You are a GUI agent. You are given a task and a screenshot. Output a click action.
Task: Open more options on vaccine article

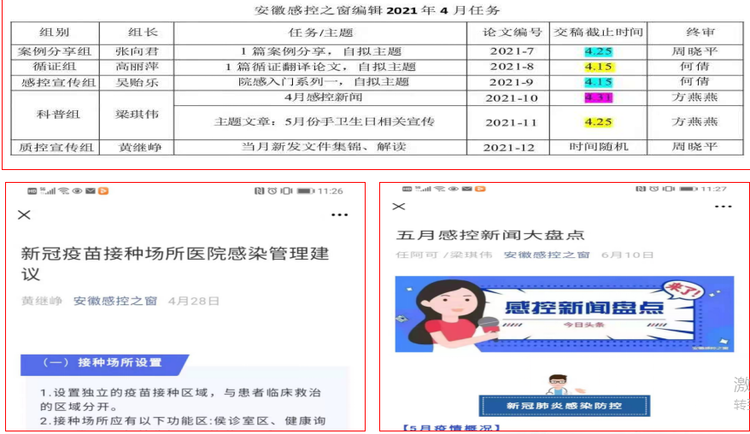pos(339,215)
